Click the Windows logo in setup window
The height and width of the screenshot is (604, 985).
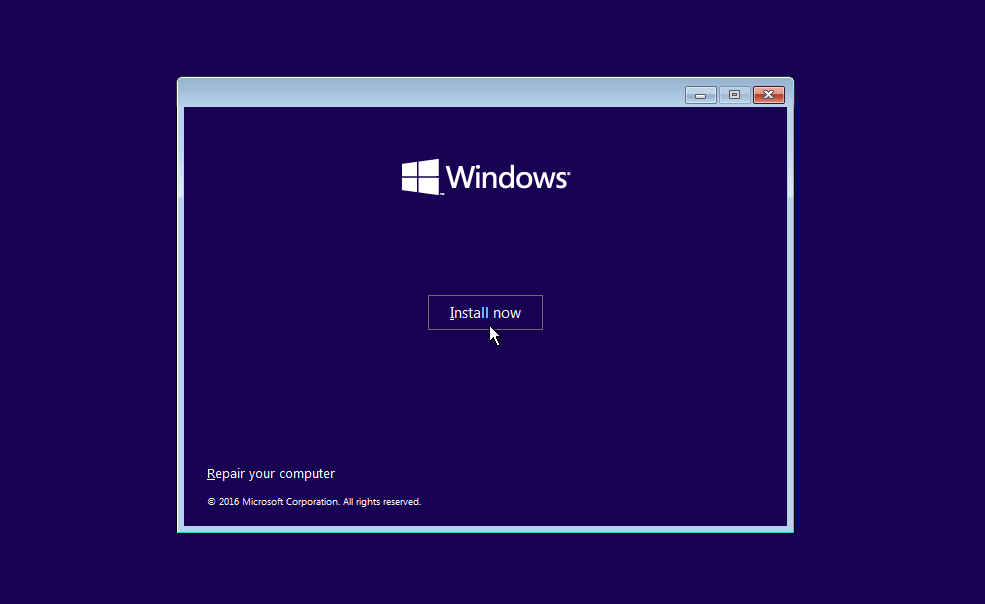(486, 177)
